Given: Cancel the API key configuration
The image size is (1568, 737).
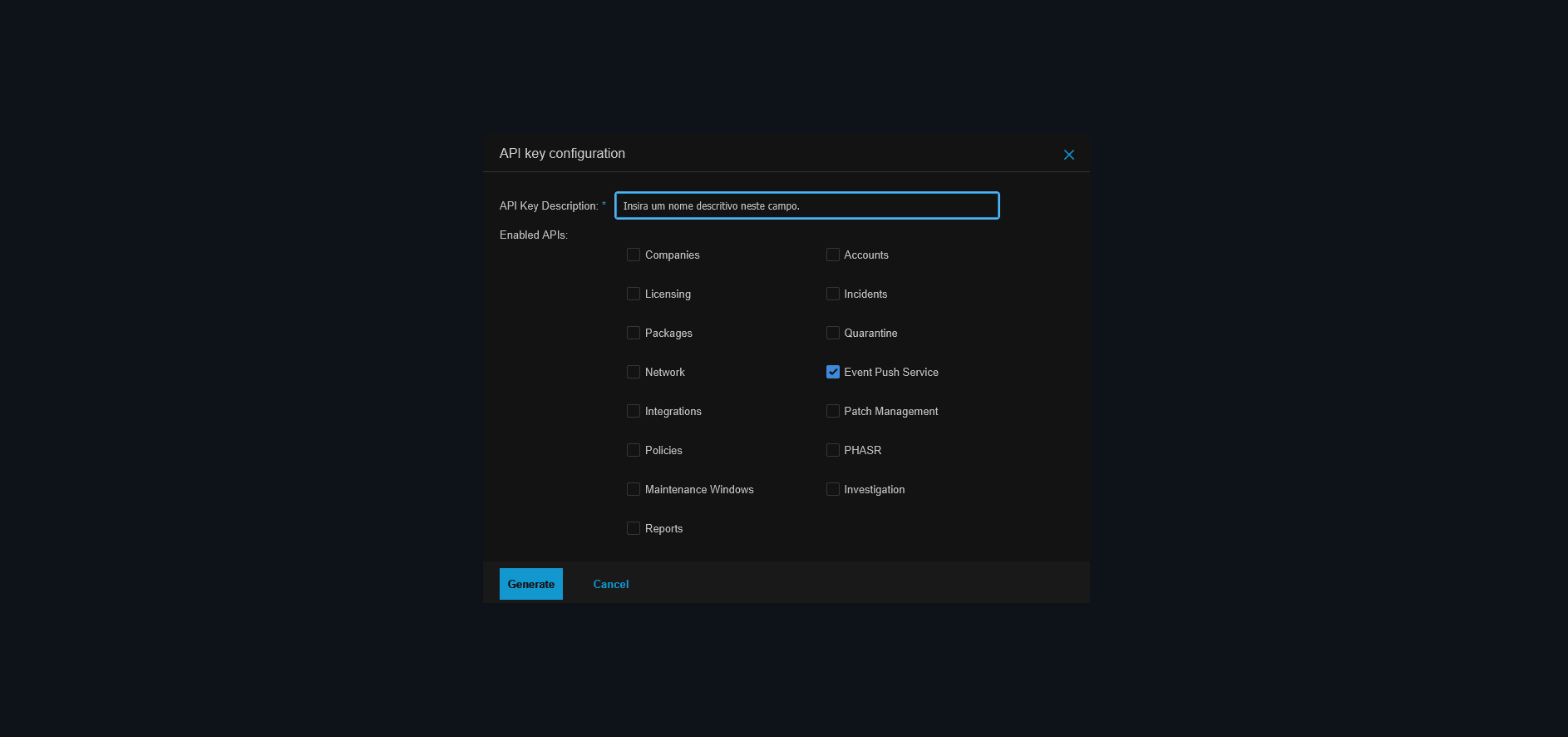Looking at the screenshot, I should [x=611, y=584].
